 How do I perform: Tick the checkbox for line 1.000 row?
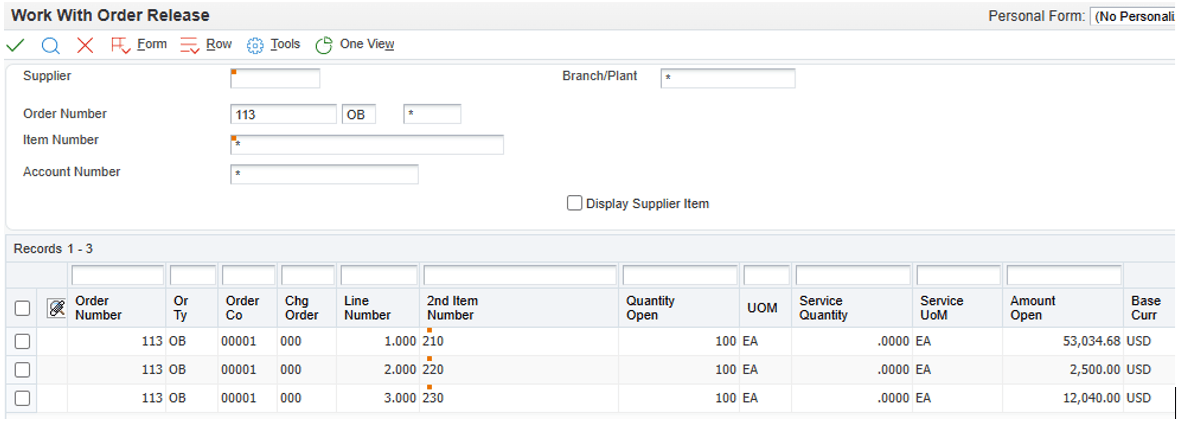22,341
